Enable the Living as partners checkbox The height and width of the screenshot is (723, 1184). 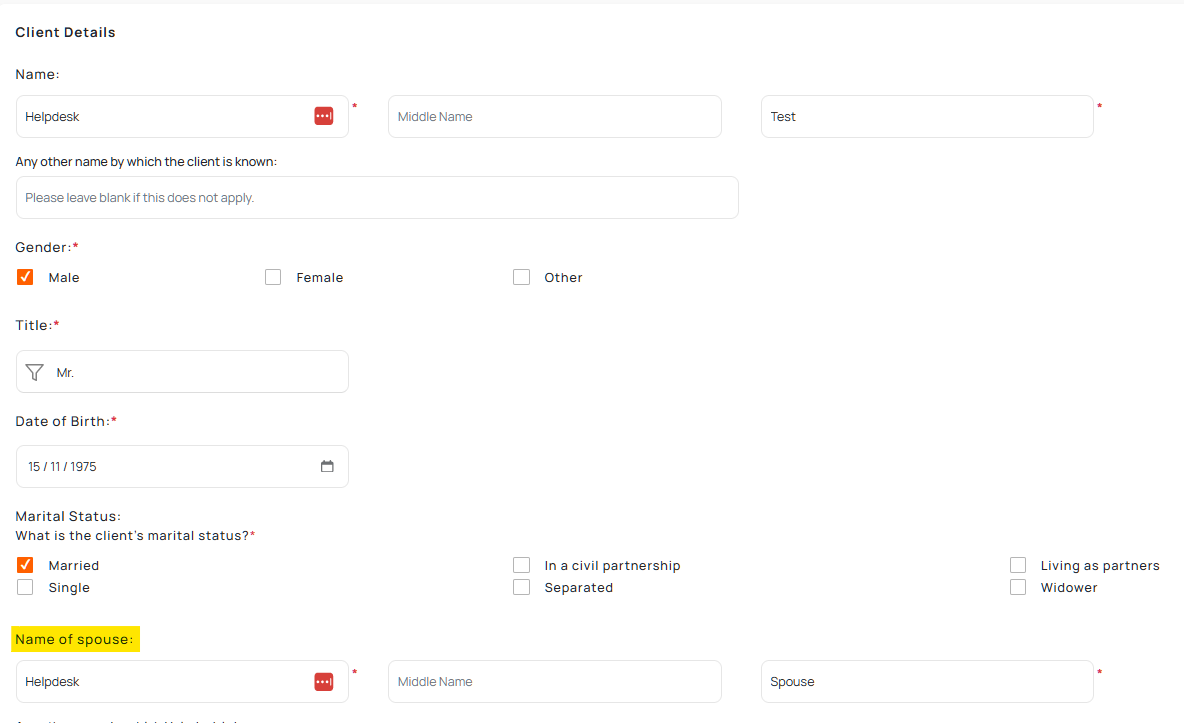point(1018,565)
